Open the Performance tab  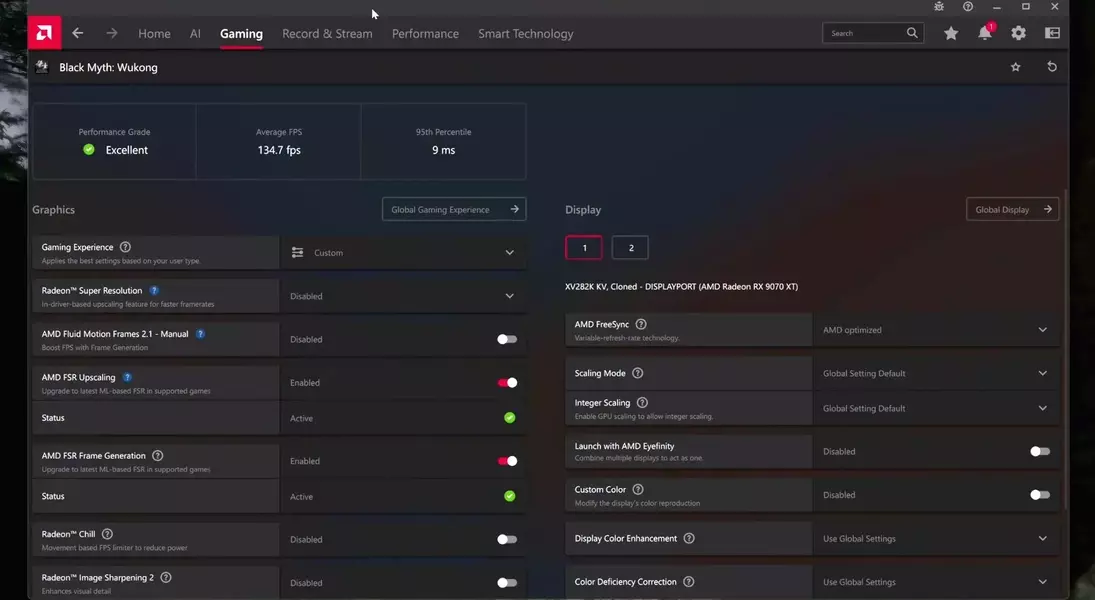tap(425, 33)
